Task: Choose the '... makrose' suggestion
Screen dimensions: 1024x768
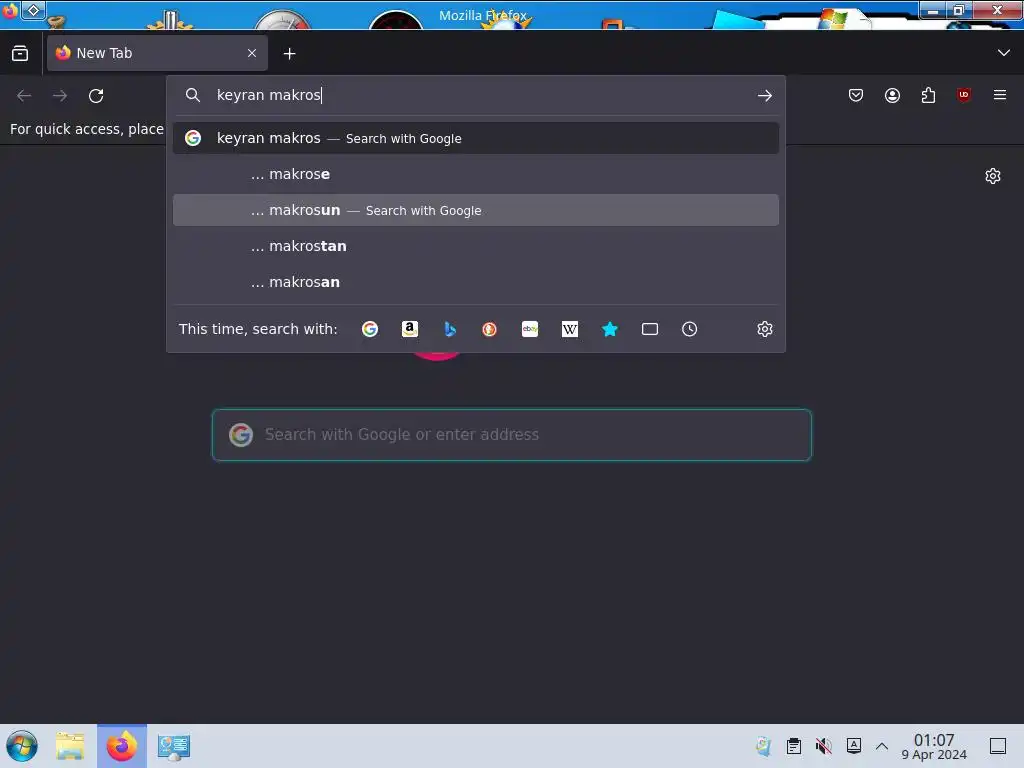Action: point(475,174)
